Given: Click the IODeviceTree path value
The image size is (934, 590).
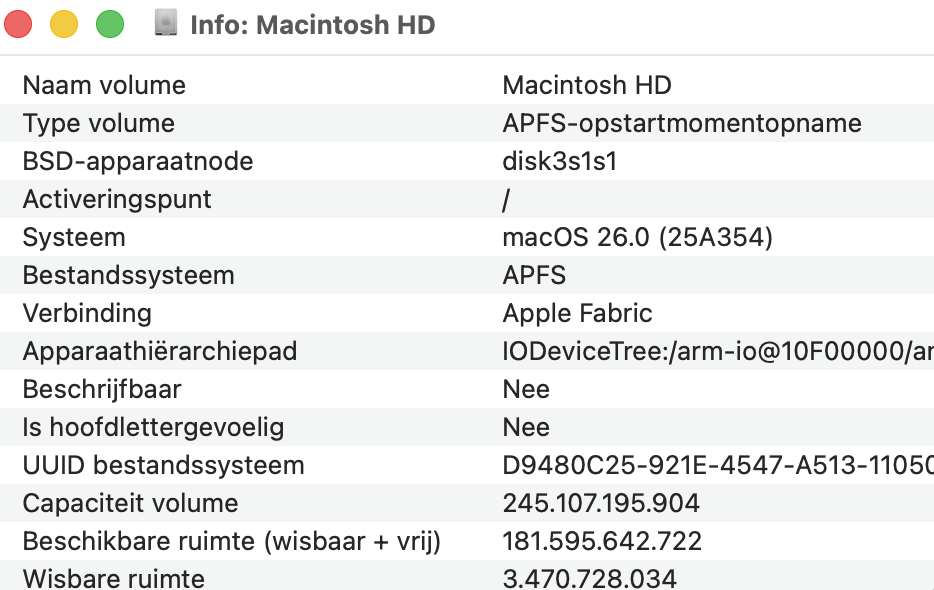Looking at the screenshot, I should [717, 351].
